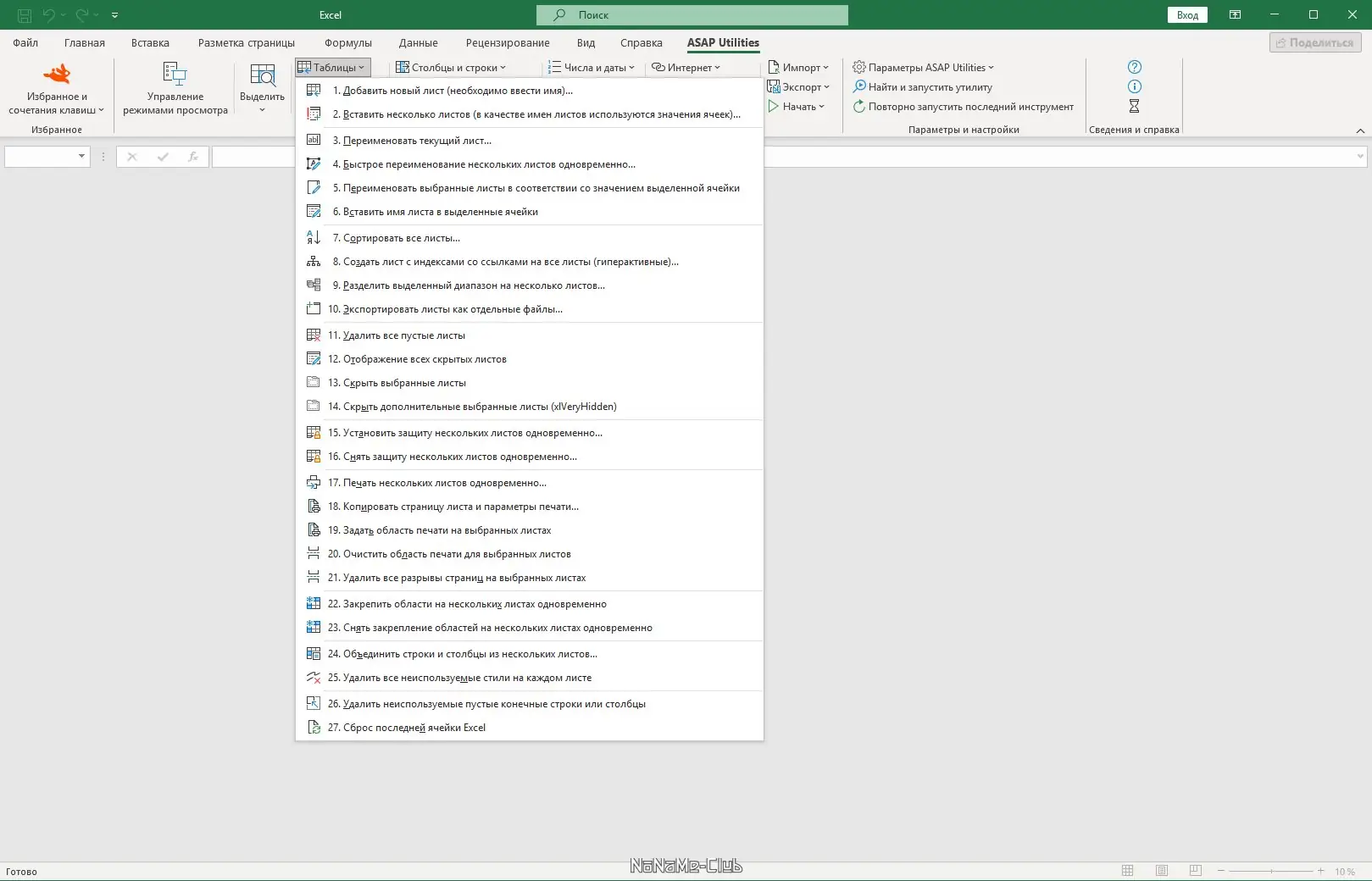The height and width of the screenshot is (881, 1372).
Task: Open the Данные tab
Action: 419,43
